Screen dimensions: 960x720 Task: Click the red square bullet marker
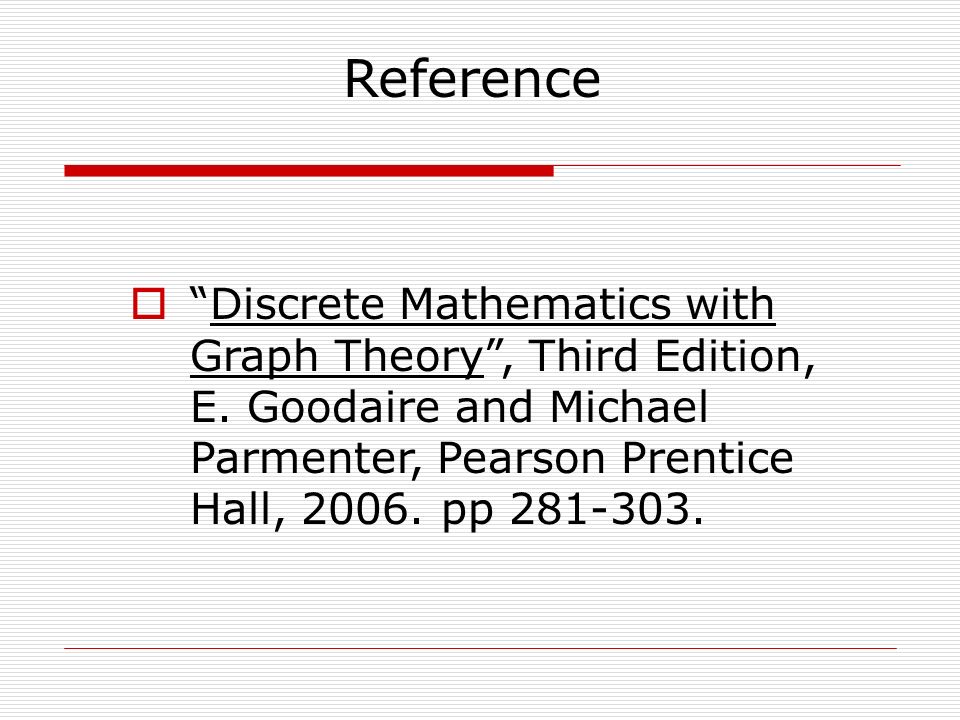(149, 304)
